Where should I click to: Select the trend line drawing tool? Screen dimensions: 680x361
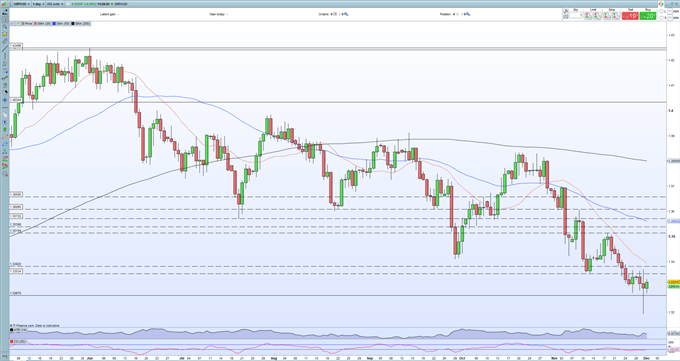point(4,48)
